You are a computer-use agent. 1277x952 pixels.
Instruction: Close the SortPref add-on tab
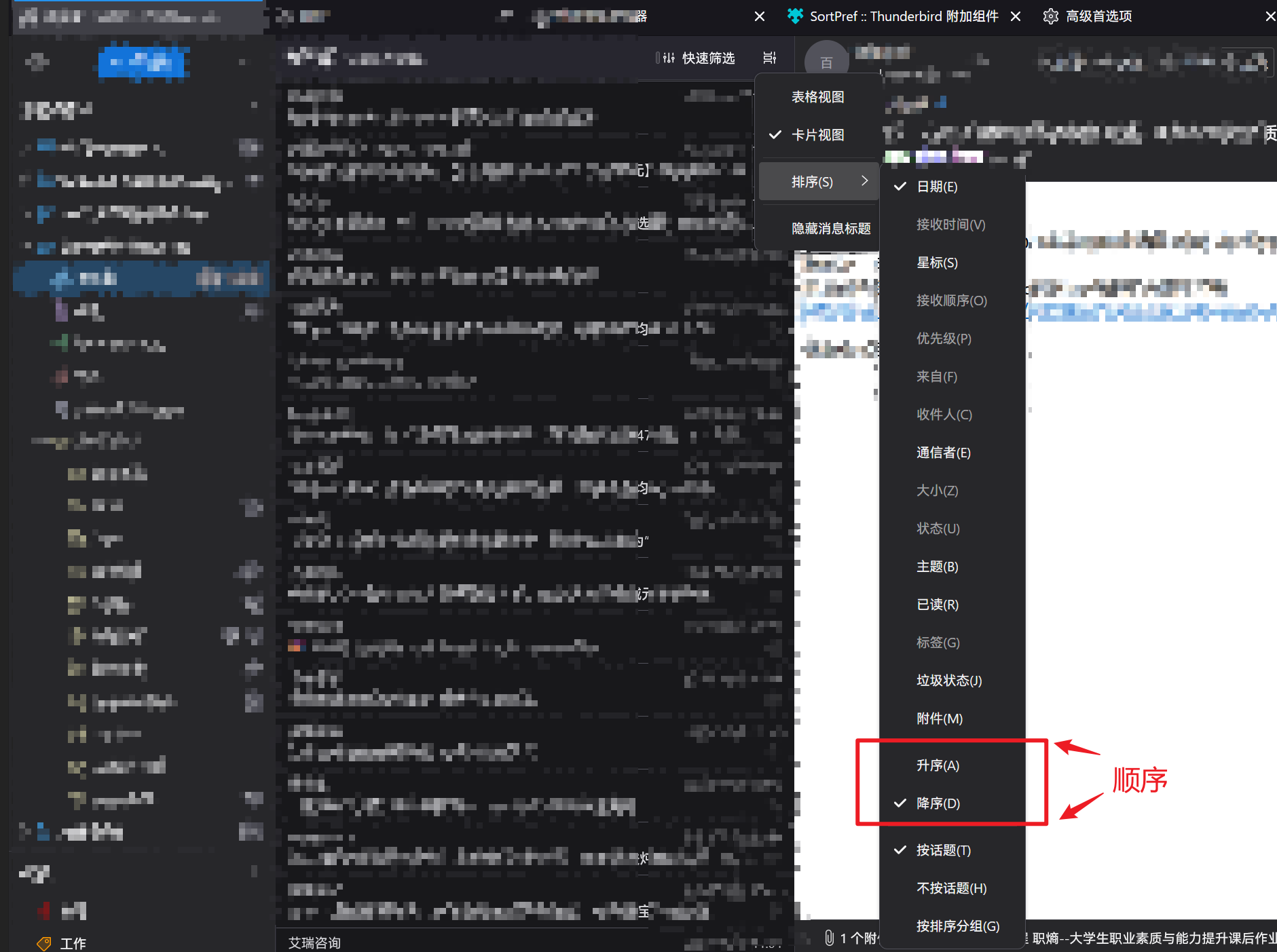1016,16
